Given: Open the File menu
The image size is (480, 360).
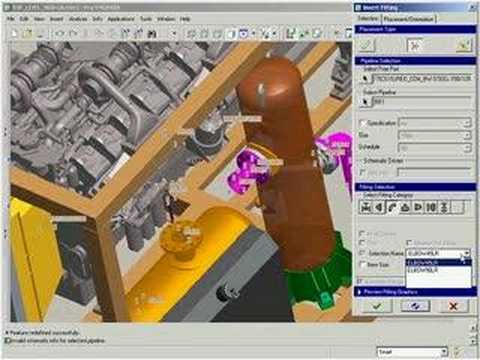Looking at the screenshot, I should point(11,19).
